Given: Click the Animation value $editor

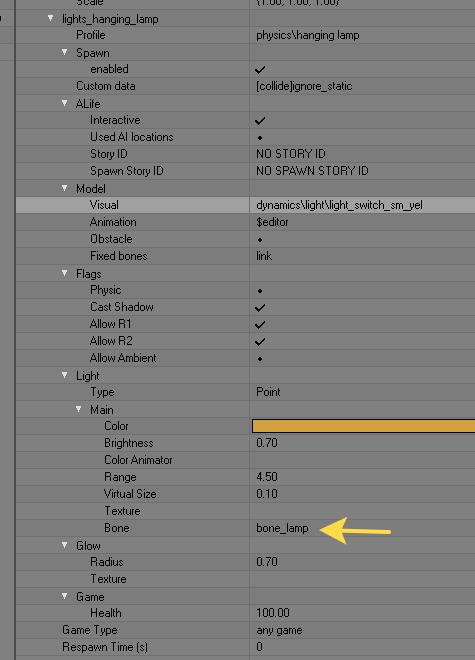Looking at the screenshot, I should 272,222.
